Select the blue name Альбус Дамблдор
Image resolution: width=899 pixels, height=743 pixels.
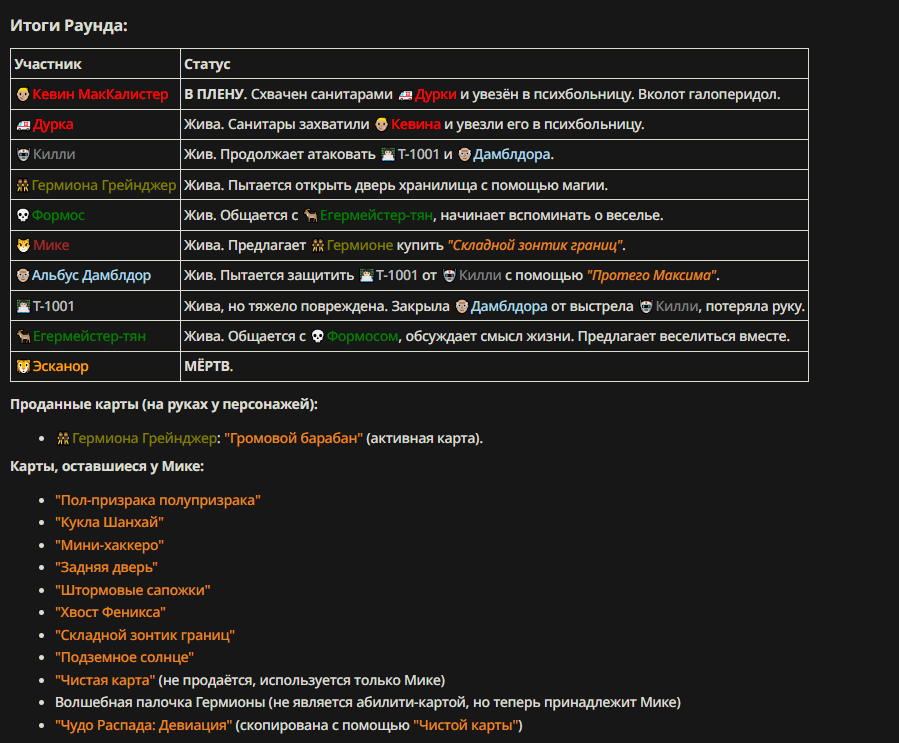pos(91,276)
